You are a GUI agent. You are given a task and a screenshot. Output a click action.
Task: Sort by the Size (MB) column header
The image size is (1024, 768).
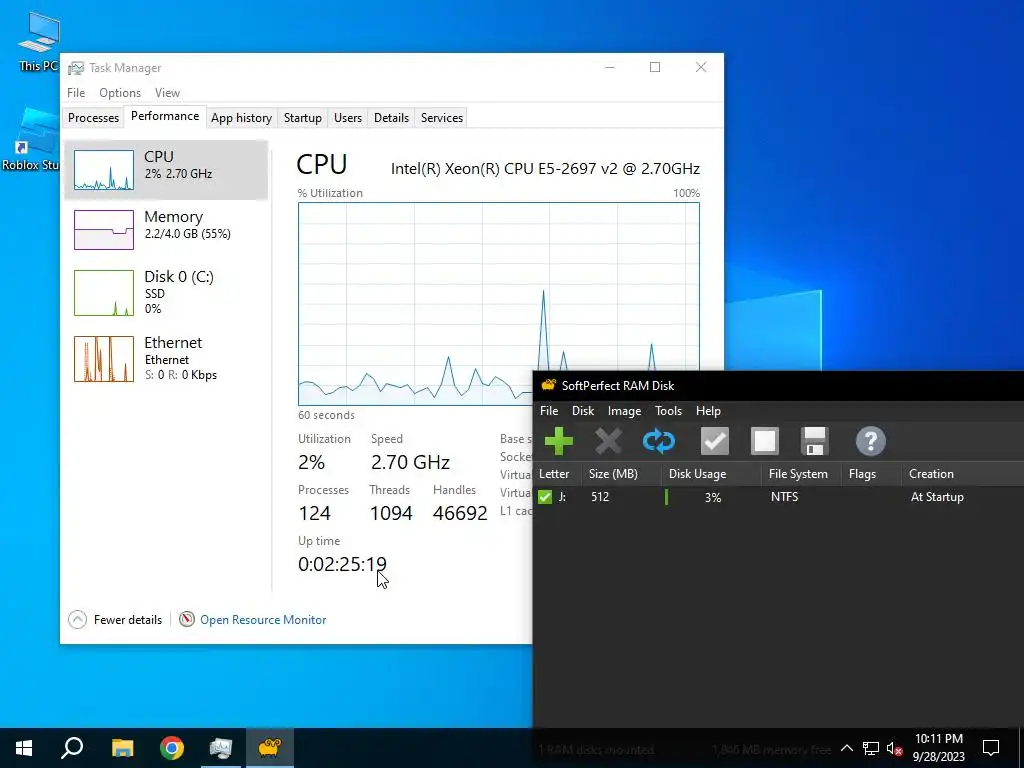(622, 474)
